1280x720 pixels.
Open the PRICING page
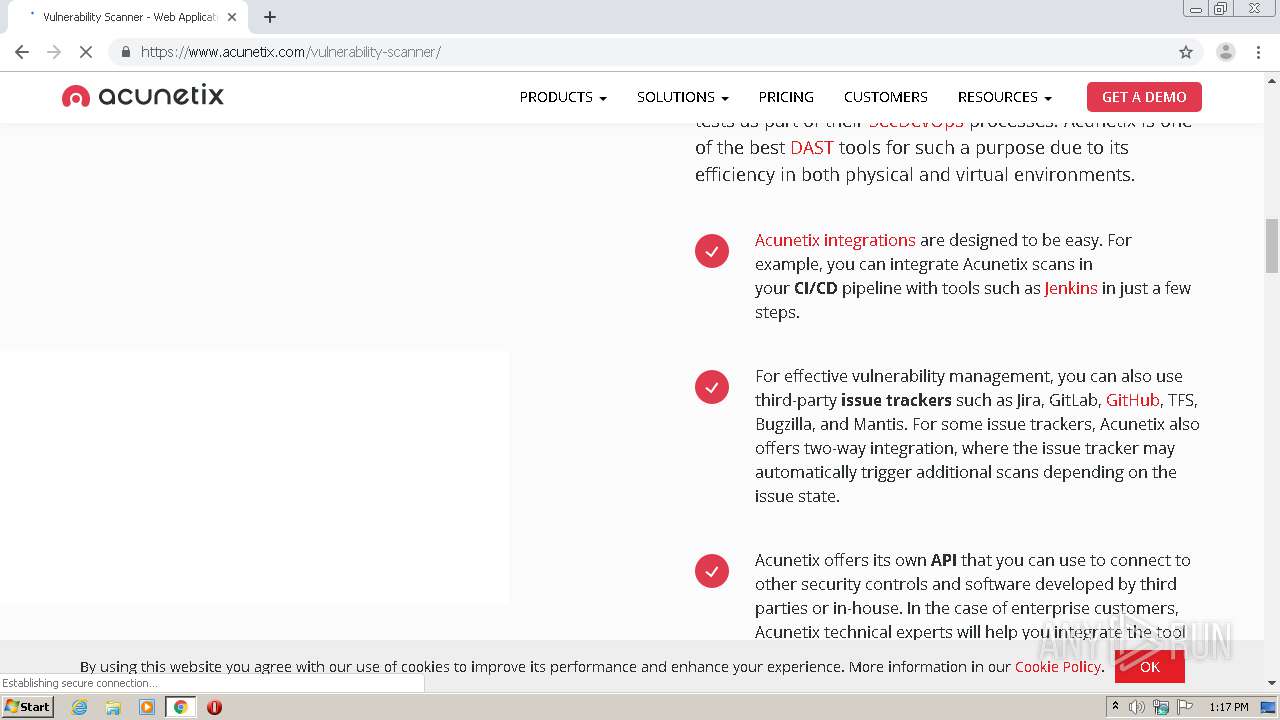point(786,97)
